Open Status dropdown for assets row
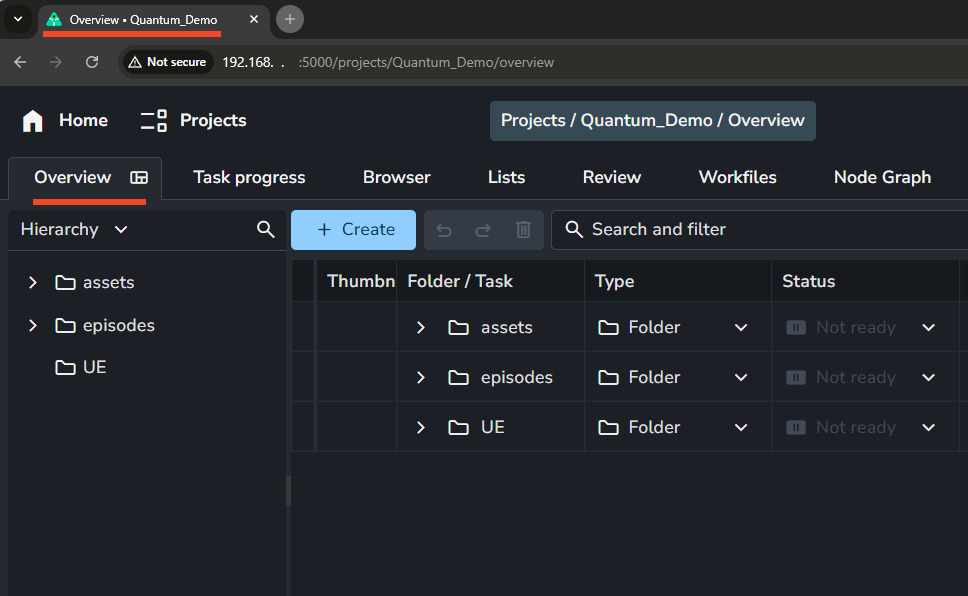968x596 pixels. tap(928, 328)
